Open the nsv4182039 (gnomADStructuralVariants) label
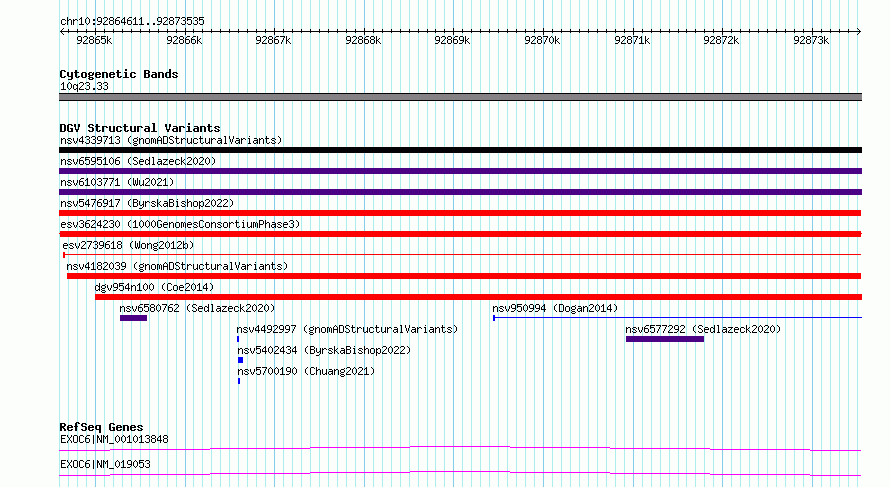This screenshot has width=890, height=487. [177, 266]
